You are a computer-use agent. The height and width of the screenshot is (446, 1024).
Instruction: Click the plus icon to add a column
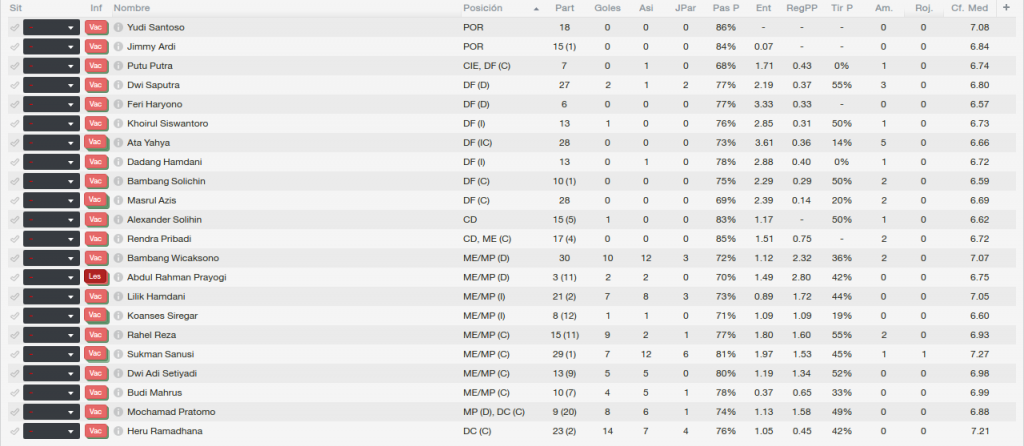(x=1006, y=8)
